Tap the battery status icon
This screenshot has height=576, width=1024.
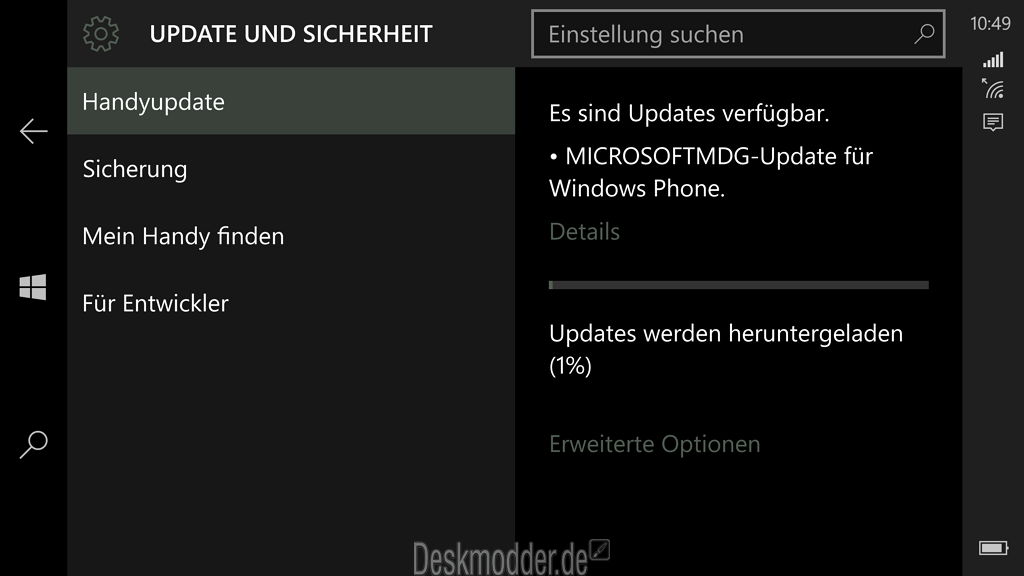(993, 547)
